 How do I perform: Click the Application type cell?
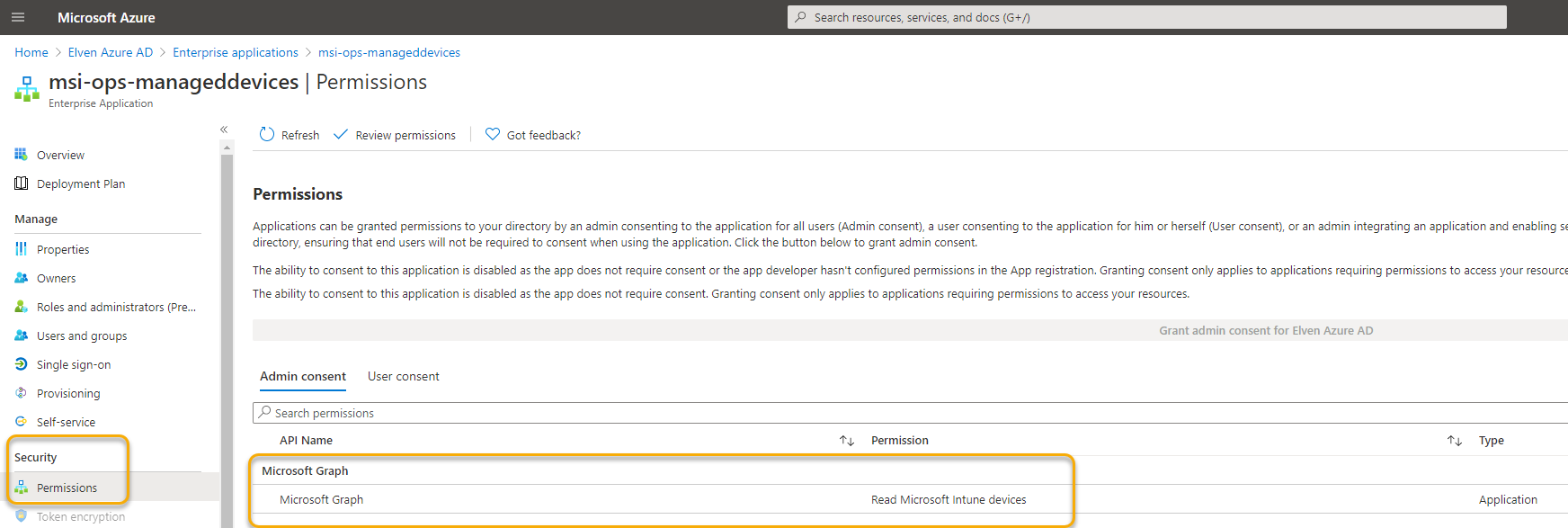1508,499
